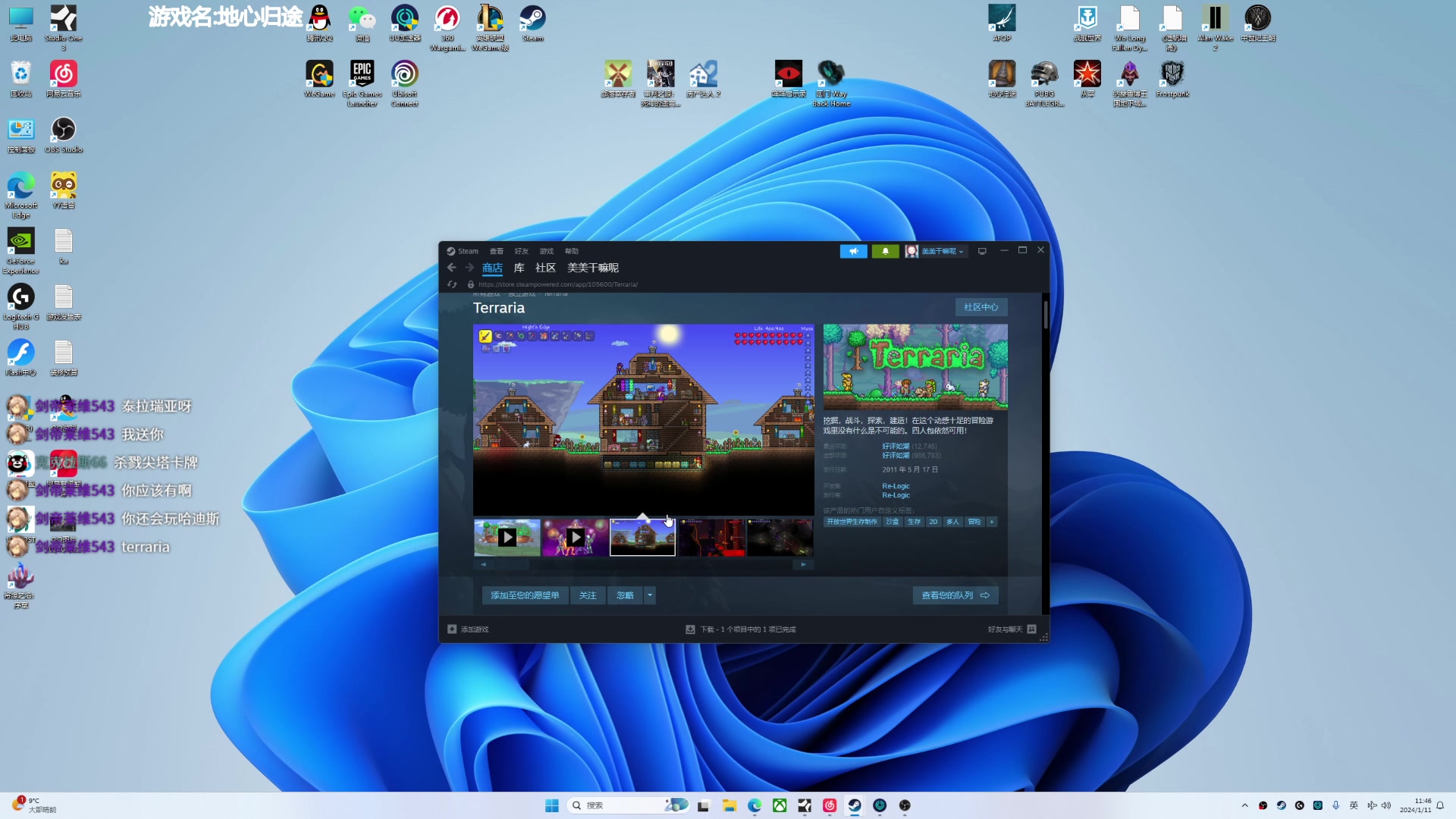1456x819 pixels.
Task: Expand the 美美干嘛呢 account dropdown
Action: click(936, 251)
